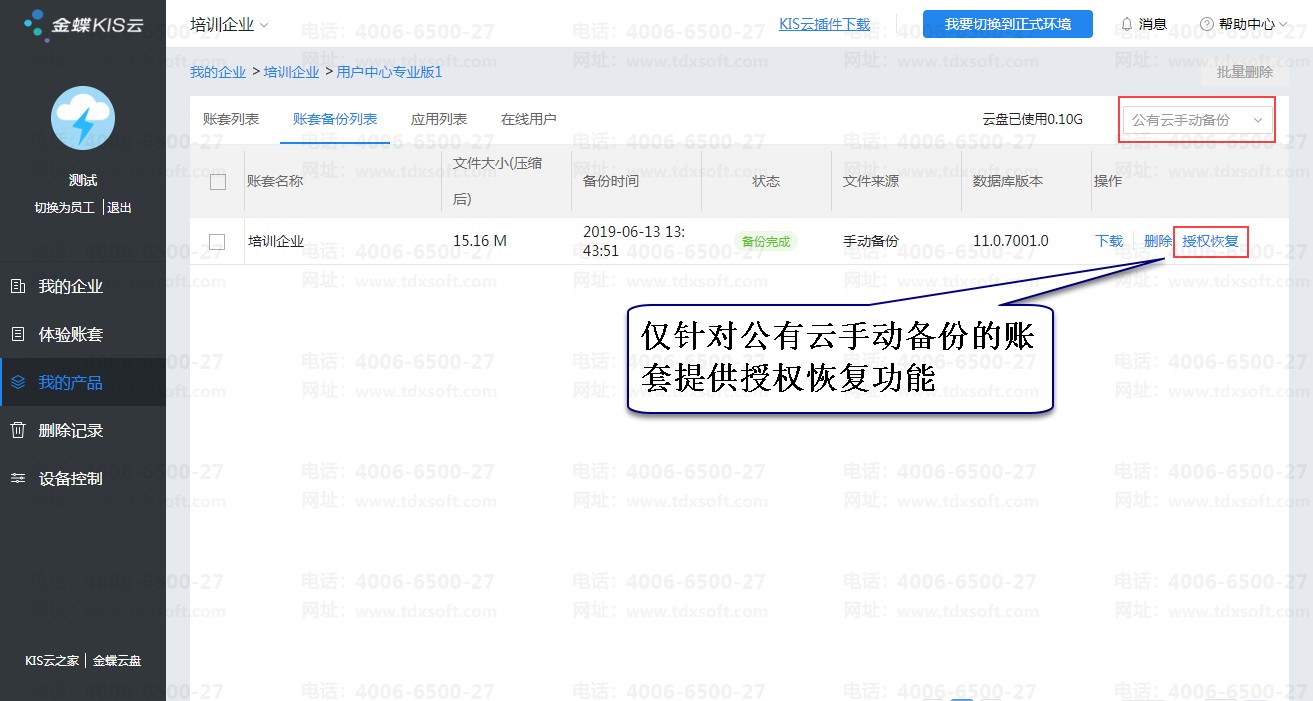The image size is (1313, 701).
Task: Click the 设备控制 sliders icon
Action: [18, 479]
